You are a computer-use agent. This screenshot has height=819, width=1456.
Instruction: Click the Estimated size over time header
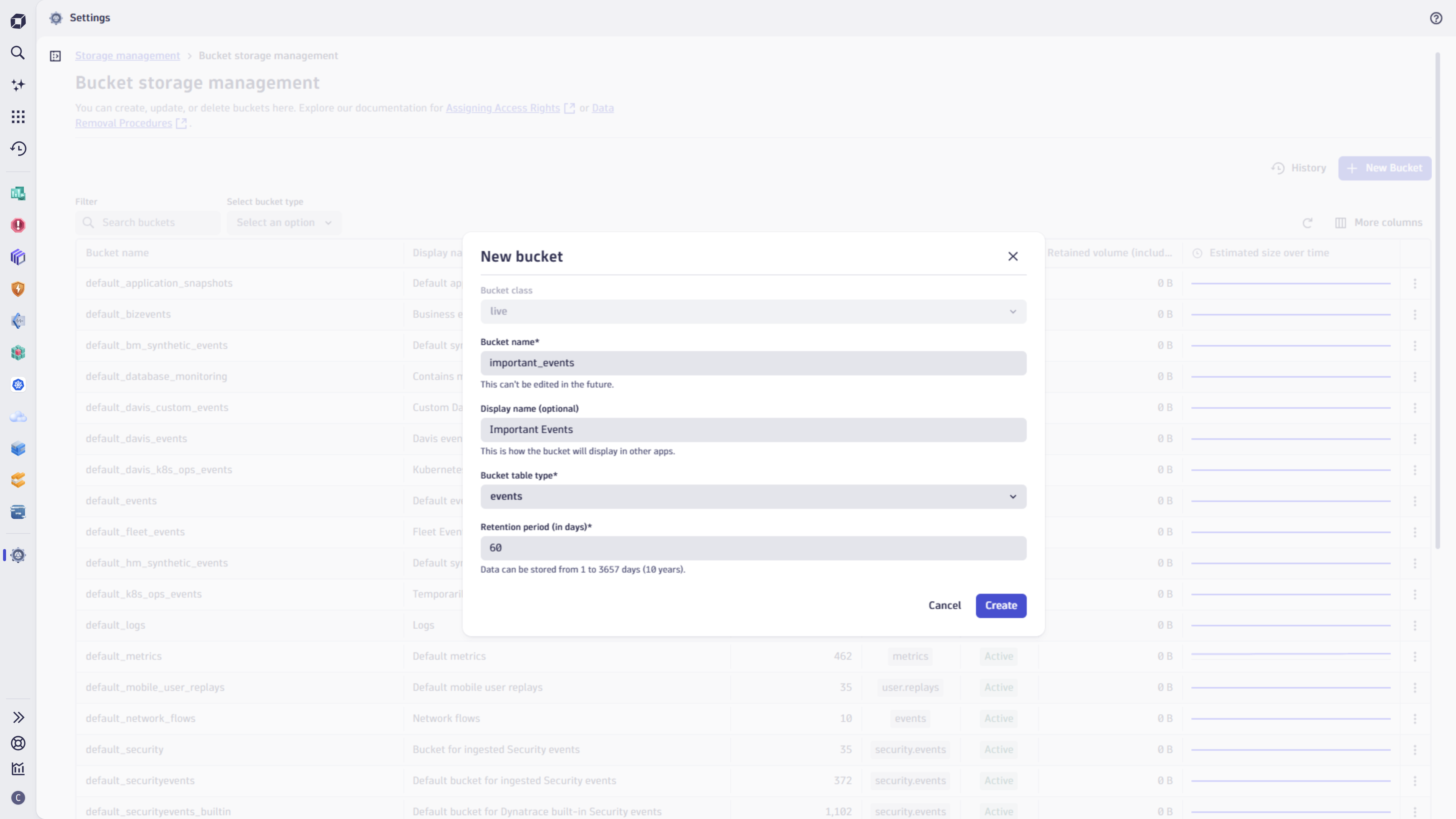point(1269,253)
